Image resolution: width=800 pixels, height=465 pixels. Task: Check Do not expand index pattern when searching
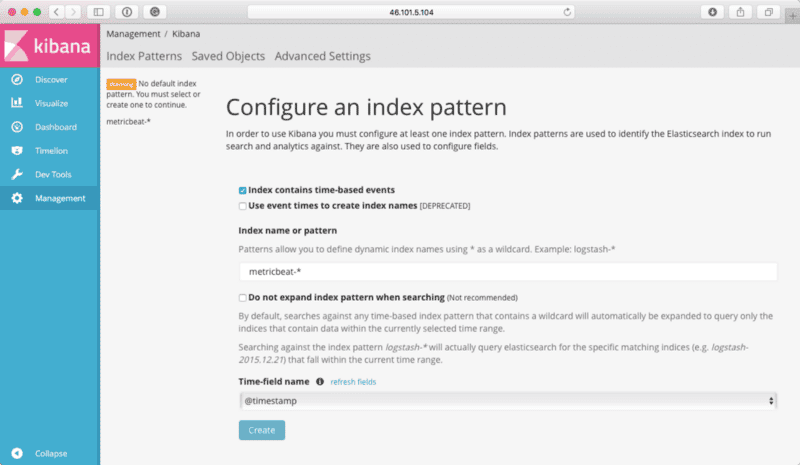click(x=243, y=297)
